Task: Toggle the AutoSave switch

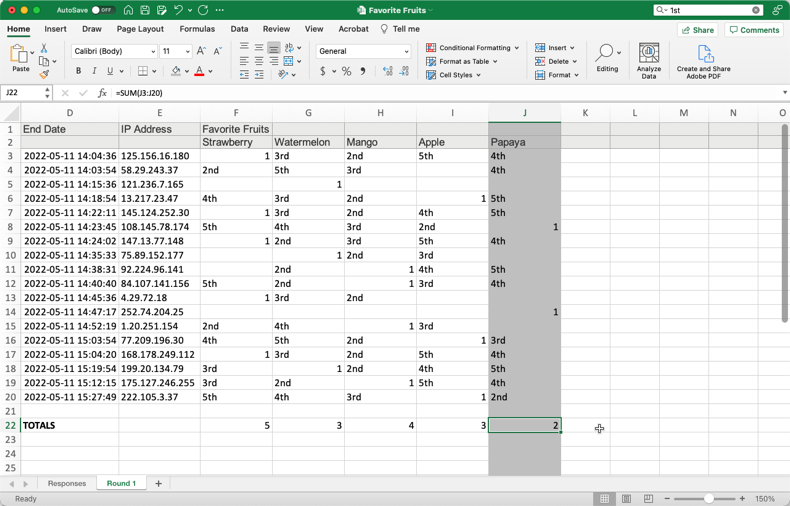Action: (x=102, y=10)
